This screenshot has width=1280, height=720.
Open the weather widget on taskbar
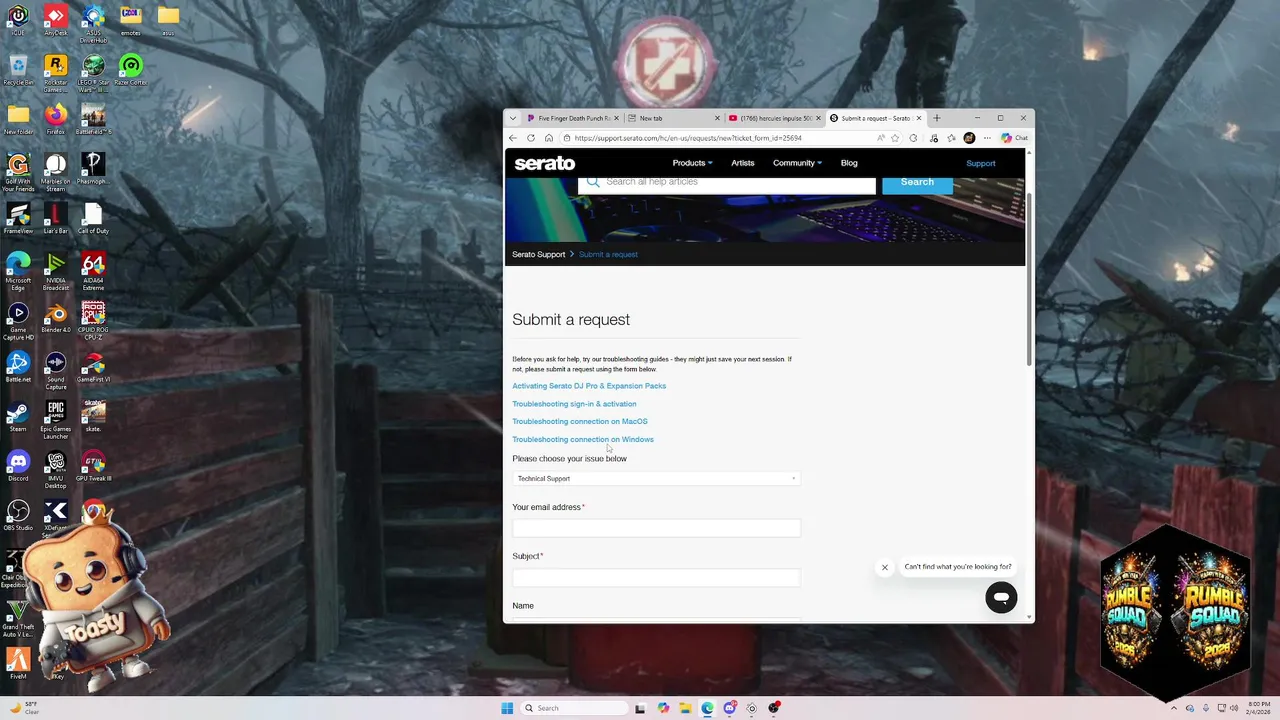pyautogui.click(x=26, y=708)
